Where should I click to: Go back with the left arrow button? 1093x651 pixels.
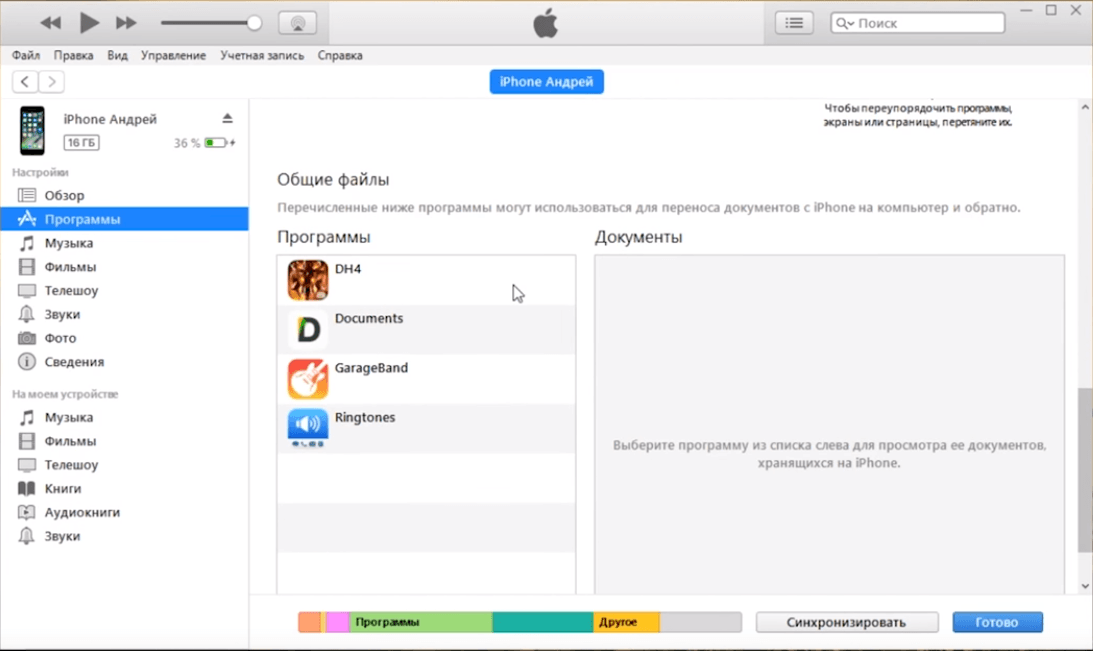click(25, 82)
